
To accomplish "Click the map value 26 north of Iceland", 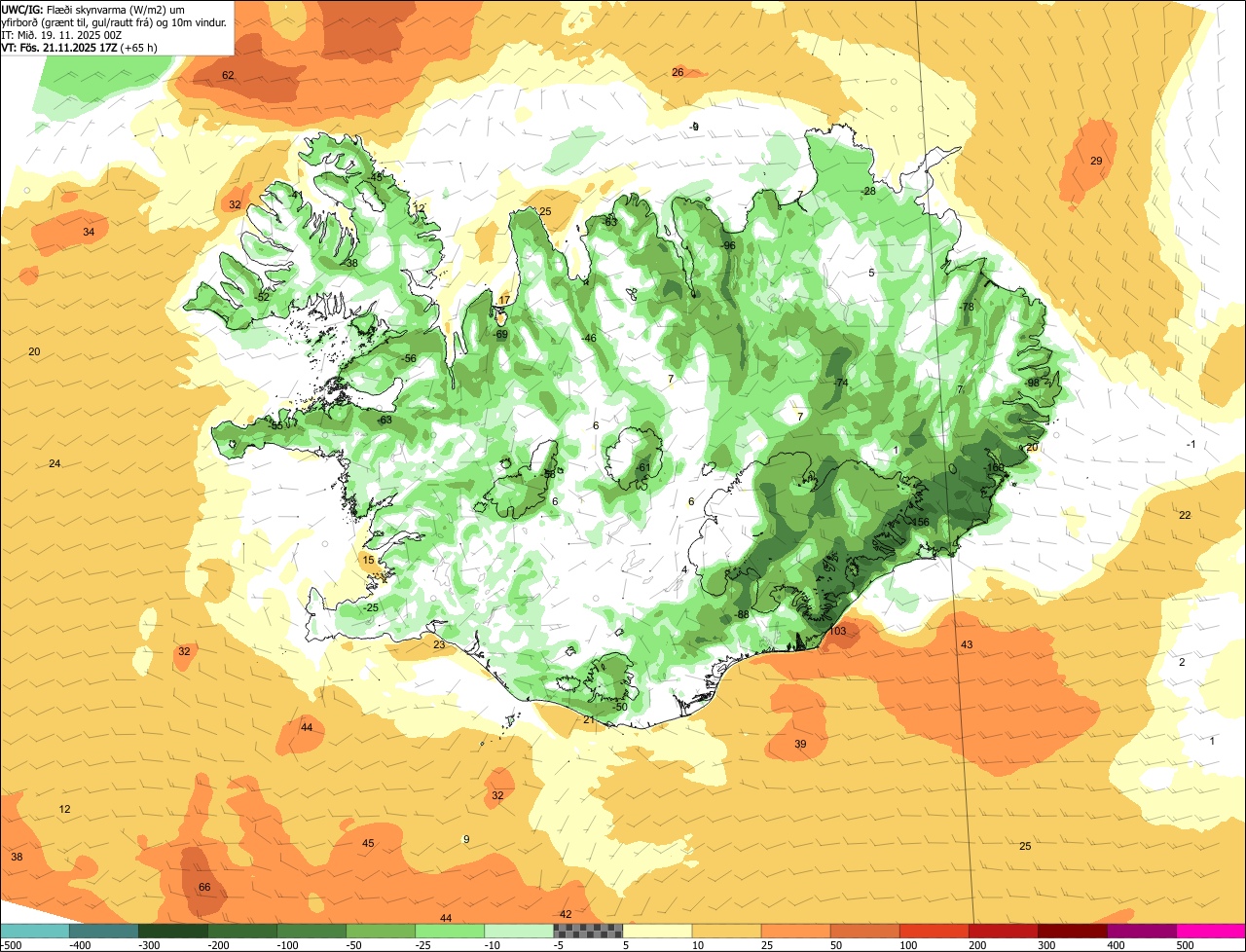I will click(x=678, y=72).
